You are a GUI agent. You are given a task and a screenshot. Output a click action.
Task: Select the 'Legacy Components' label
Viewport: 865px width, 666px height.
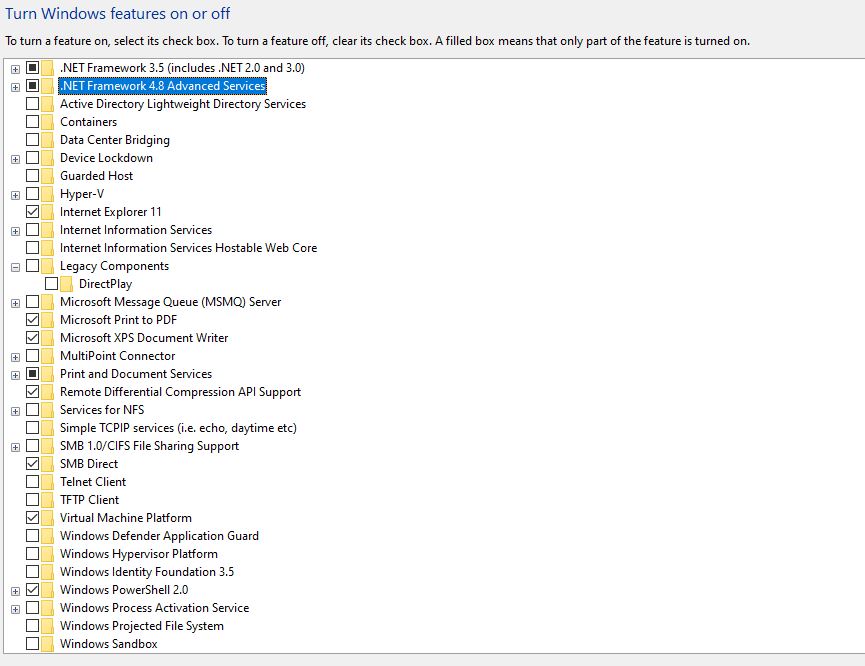[114, 266]
